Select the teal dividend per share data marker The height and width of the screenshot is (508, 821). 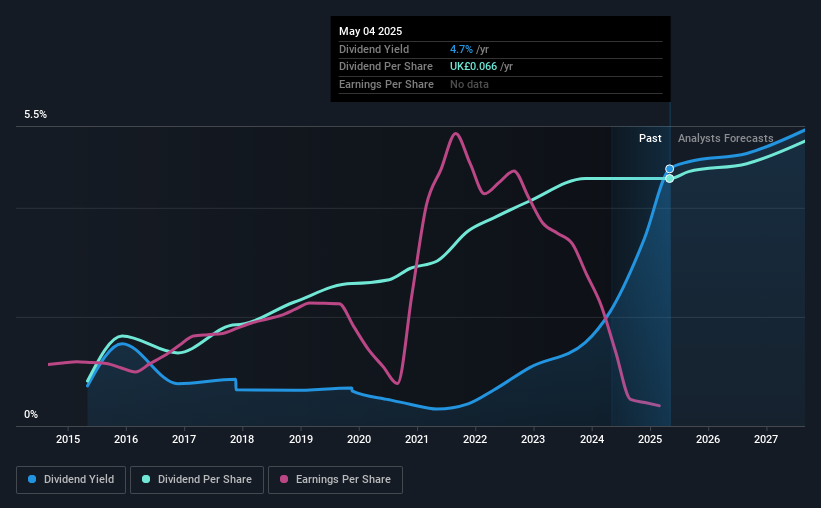670,179
